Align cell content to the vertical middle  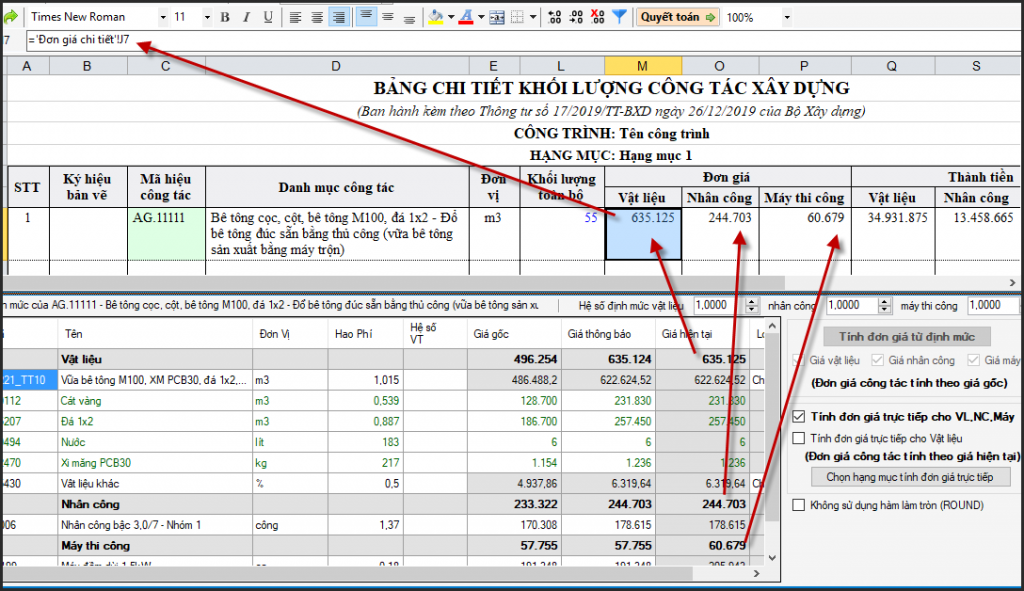click(388, 17)
